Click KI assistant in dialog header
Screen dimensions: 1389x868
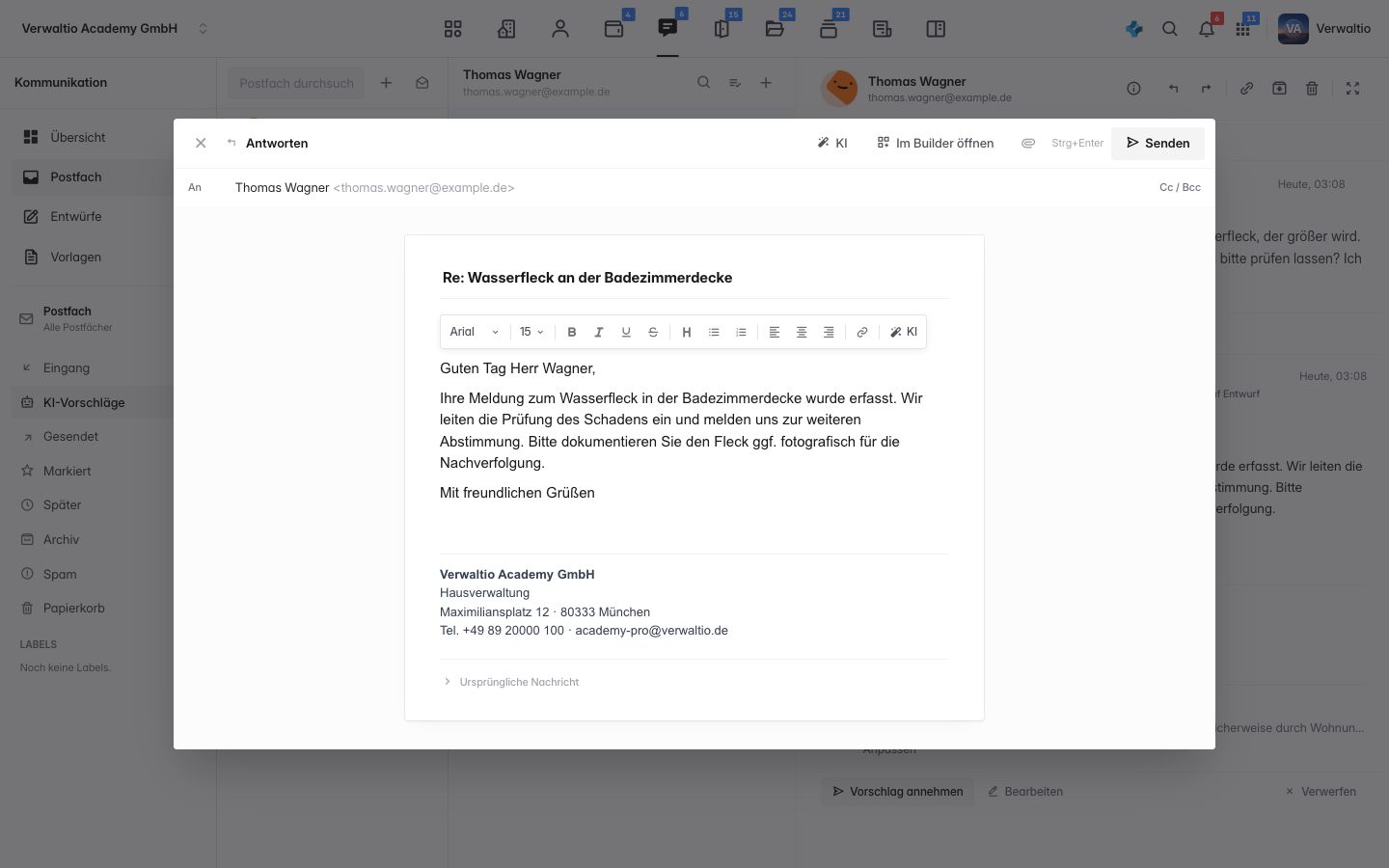[832, 143]
